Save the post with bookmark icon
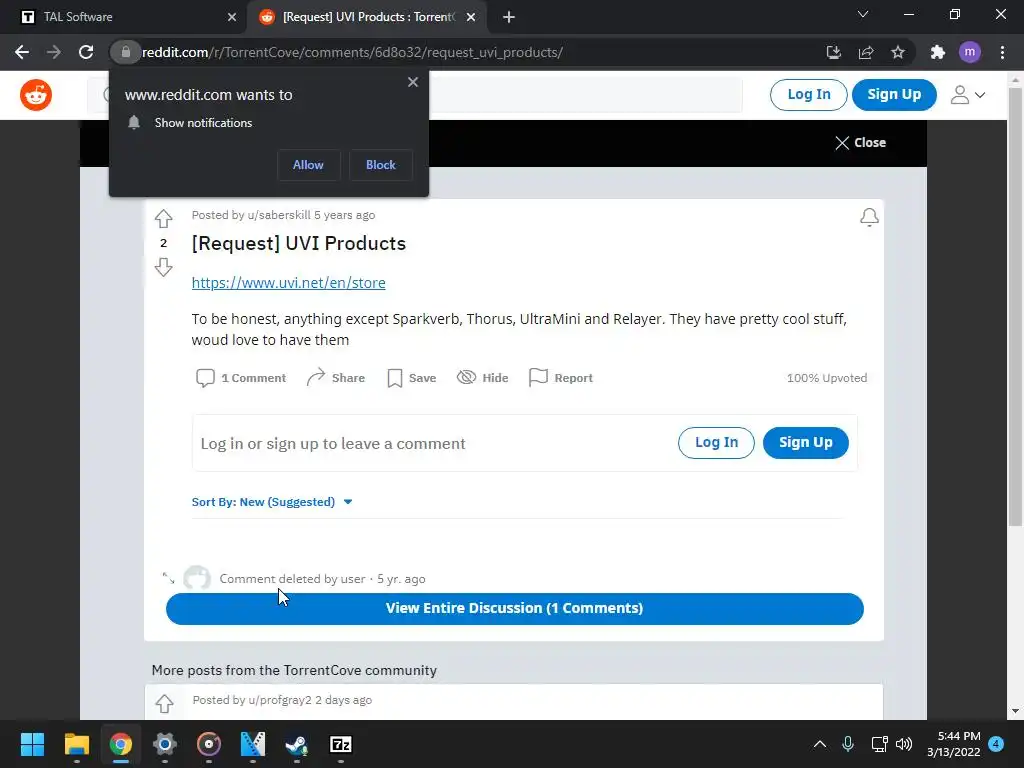 pyautogui.click(x=411, y=377)
